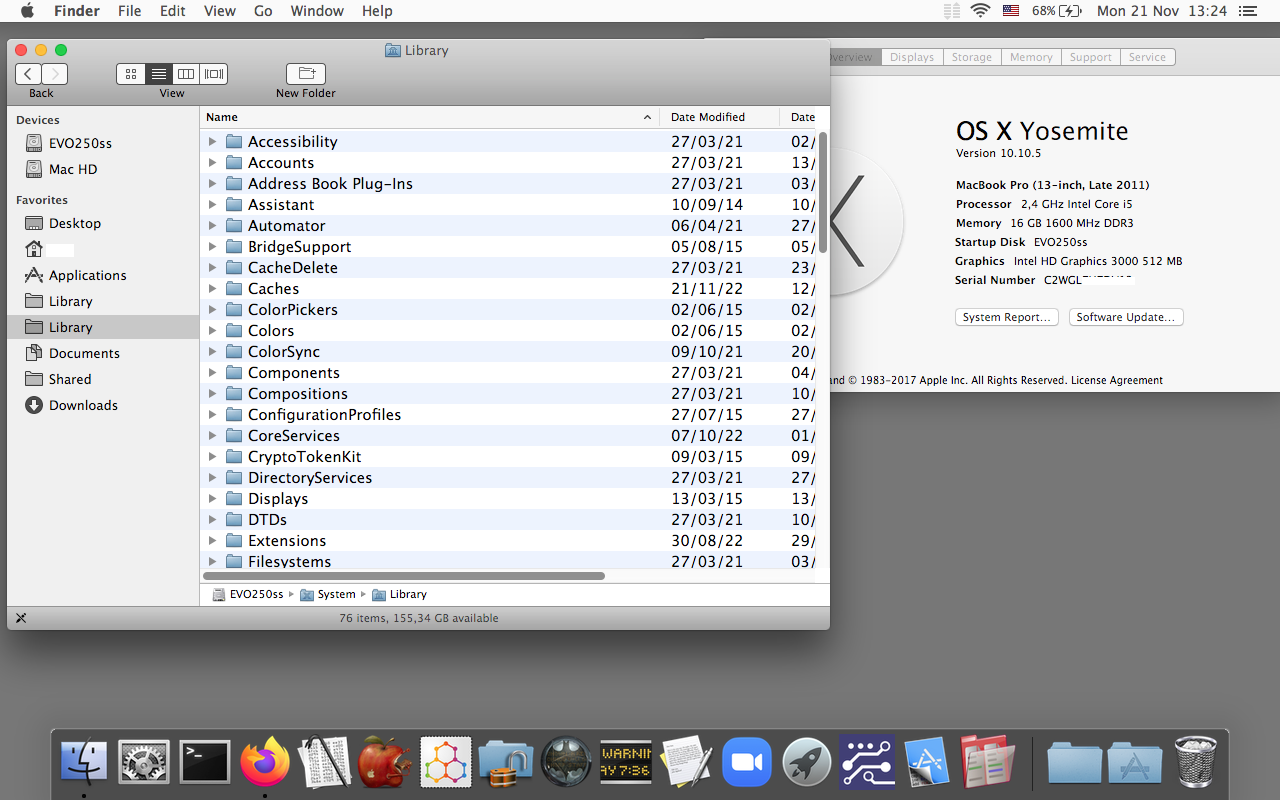Click the battery 68% menu bar indicator
This screenshot has width=1280, height=800.
coord(1058,11)
